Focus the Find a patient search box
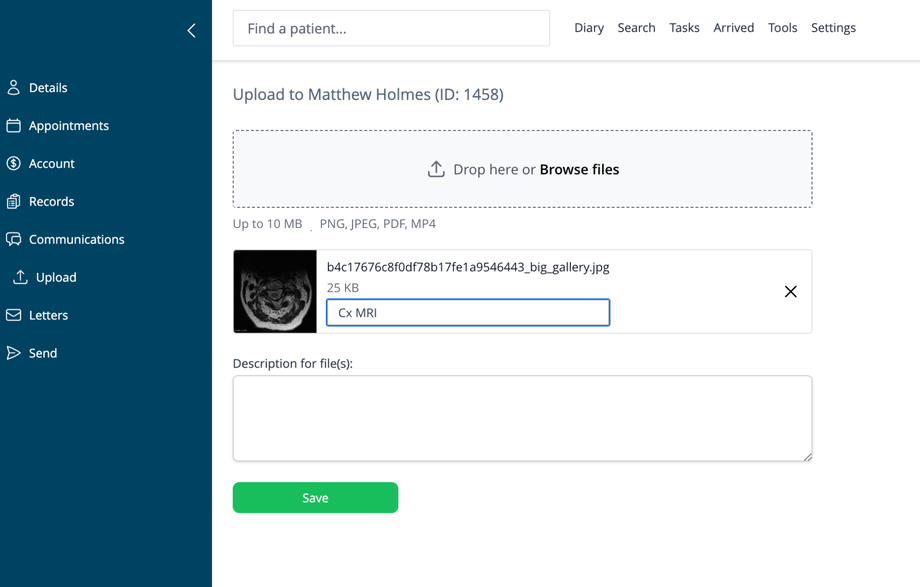The height and width of the screenshot is (587, 920). pyautogui.click(x=391, y=29)
